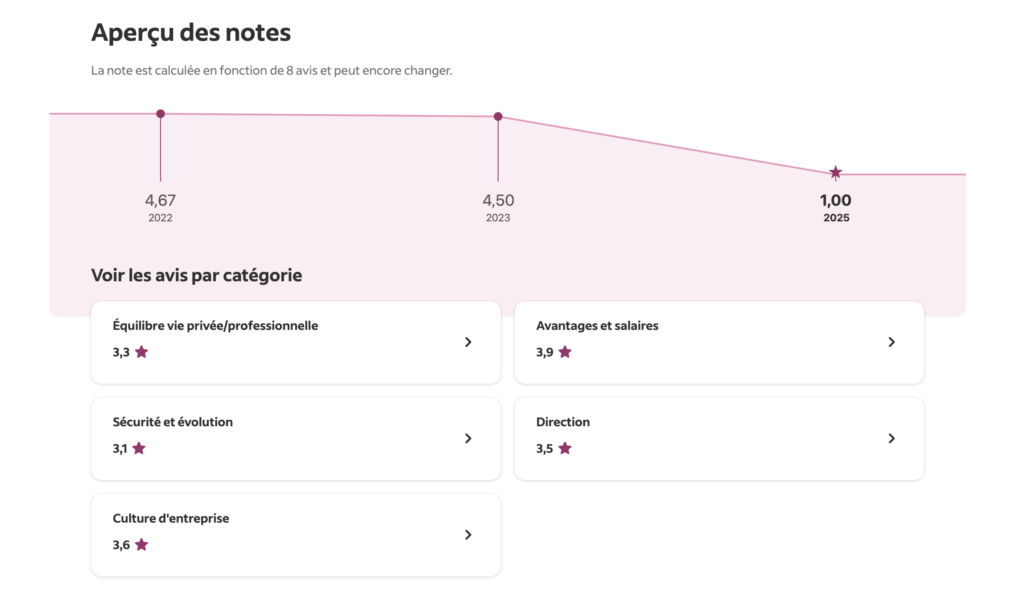Click the star marker for 2025 rating
This screenshot has width=1024, height=599.
point(836,173)
